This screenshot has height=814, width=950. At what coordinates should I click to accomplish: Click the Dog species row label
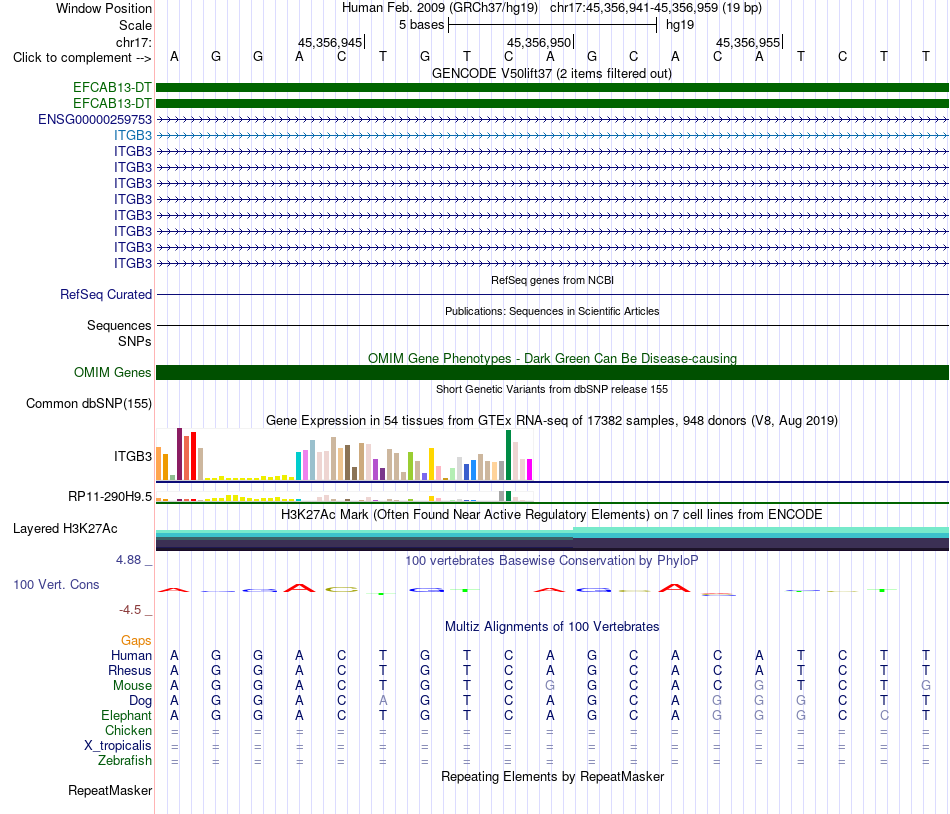pyautogui.click(x=140, y=701)
